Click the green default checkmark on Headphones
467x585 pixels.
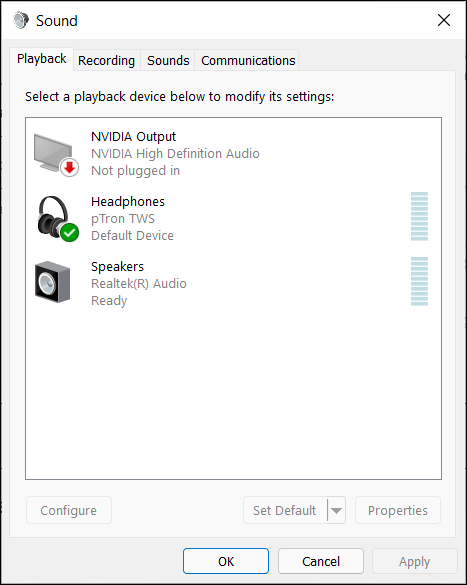69,232
